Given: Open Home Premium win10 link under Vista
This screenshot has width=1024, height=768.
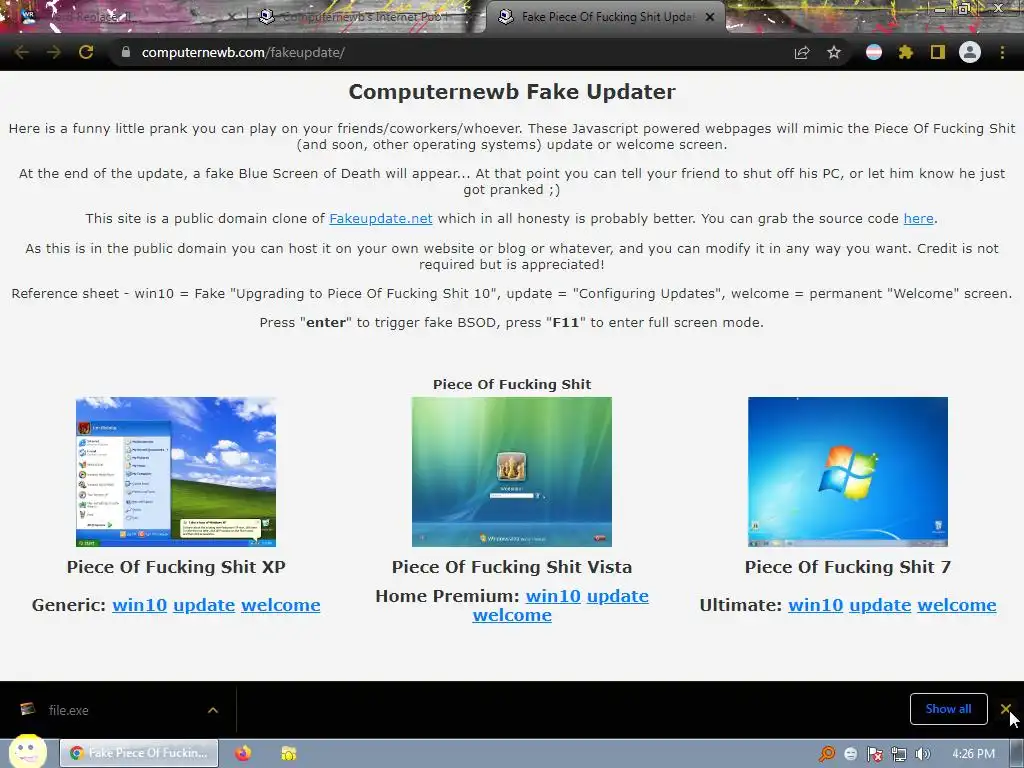Looking at the screenshot, I should pyautogui.click(x=553, y=596).
